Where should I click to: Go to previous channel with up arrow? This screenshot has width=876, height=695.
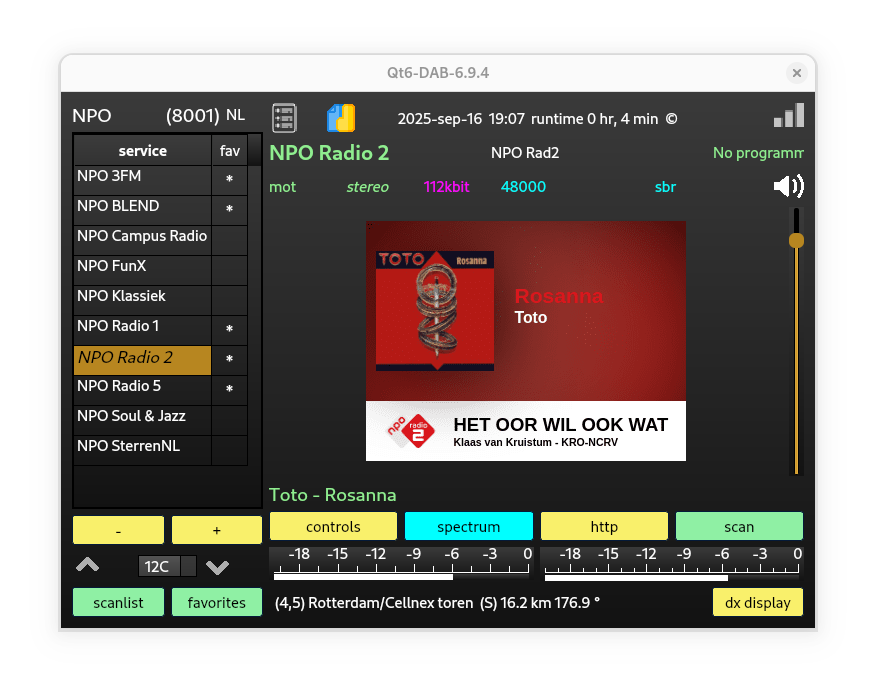coord(88,566)
